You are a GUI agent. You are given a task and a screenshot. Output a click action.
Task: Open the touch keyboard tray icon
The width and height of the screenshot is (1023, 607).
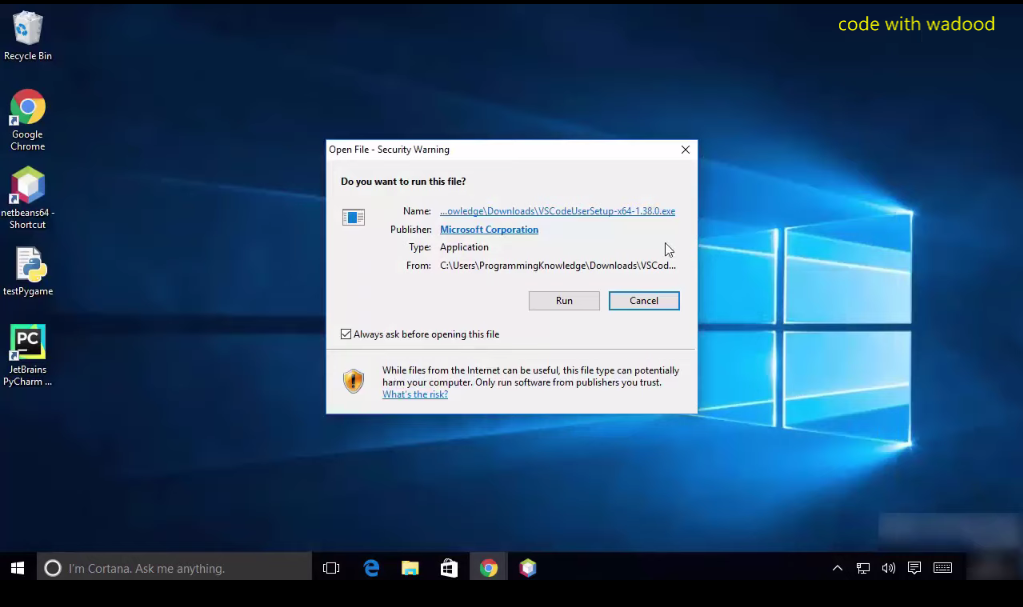[942, 568]
